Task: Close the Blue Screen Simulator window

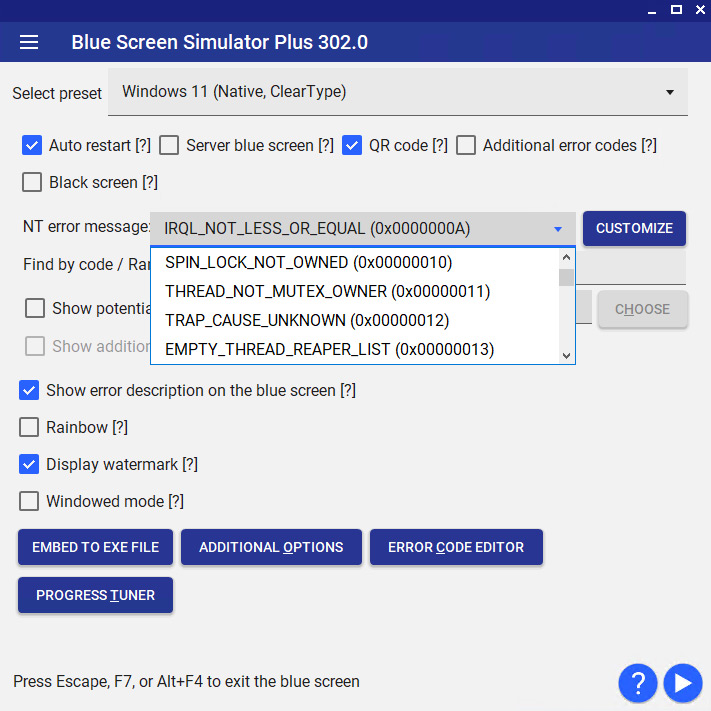Action: [x=700, y=10]
